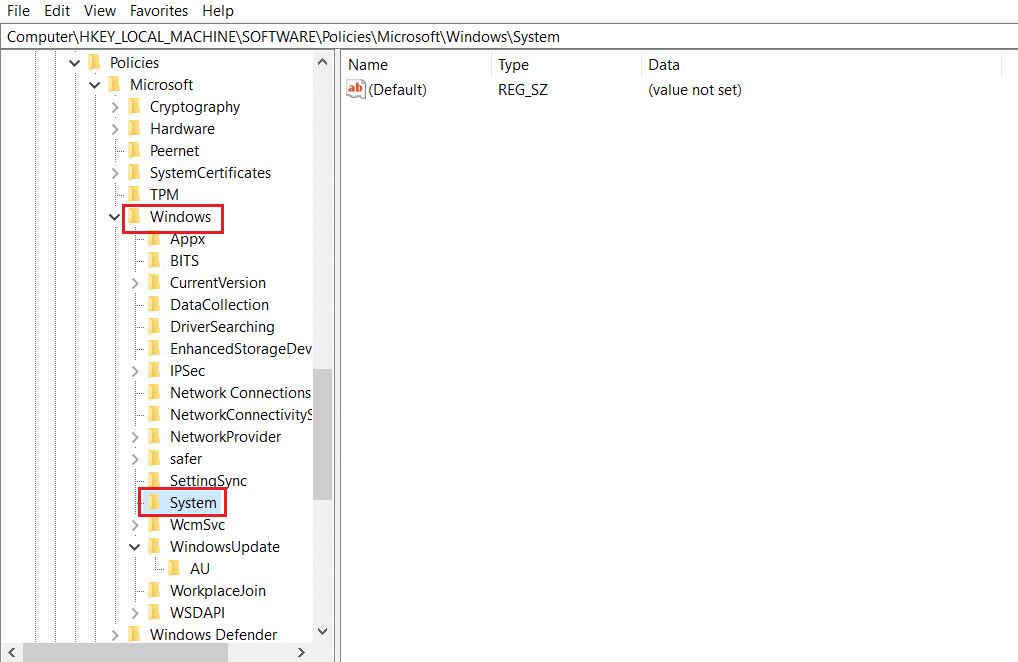Click the horizontal scroll right arrow
This screenshot has height=662, width=1018.
tap(301, 652)
